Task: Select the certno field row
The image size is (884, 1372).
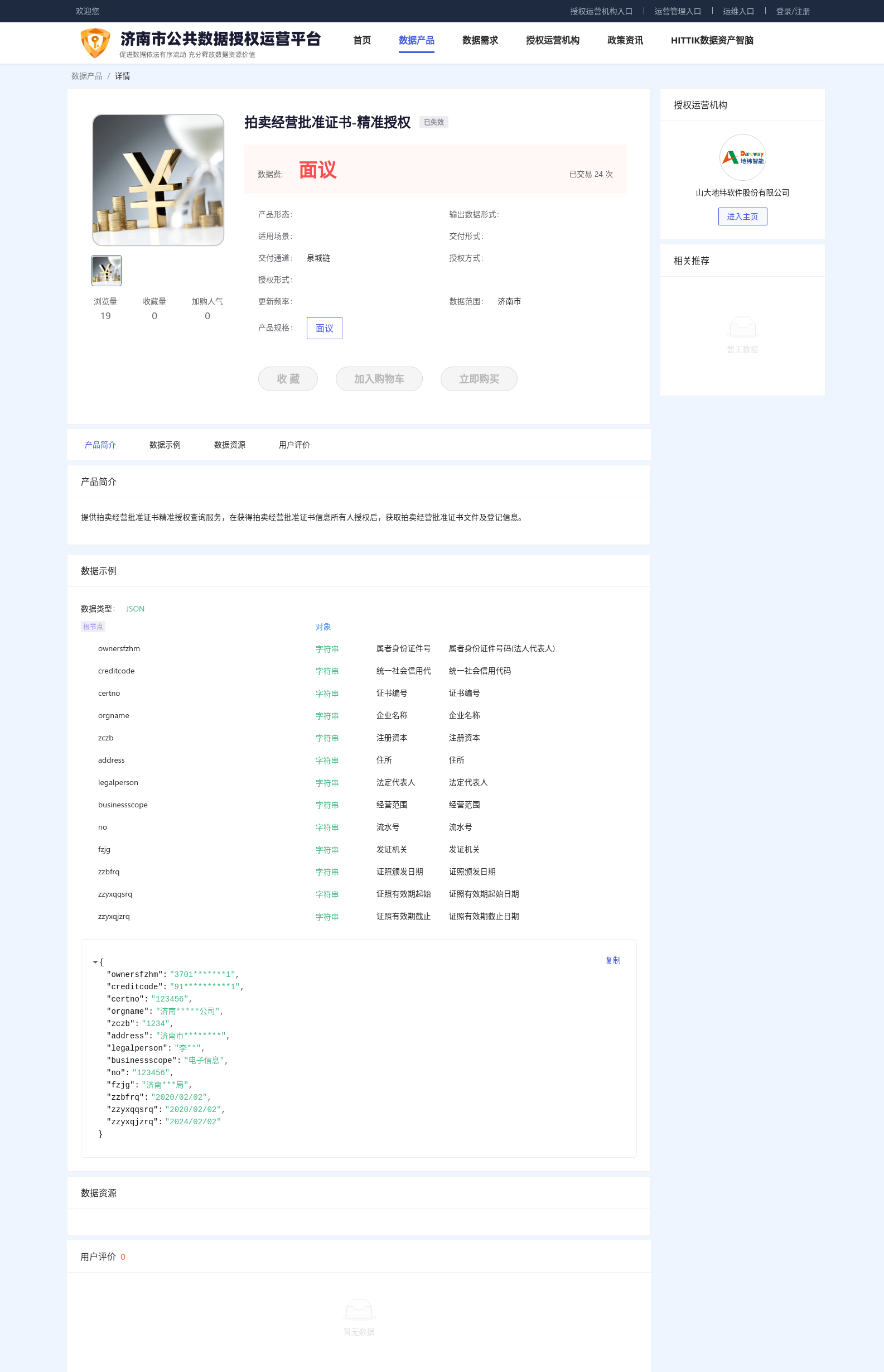Action: click(x=359, y=693)
